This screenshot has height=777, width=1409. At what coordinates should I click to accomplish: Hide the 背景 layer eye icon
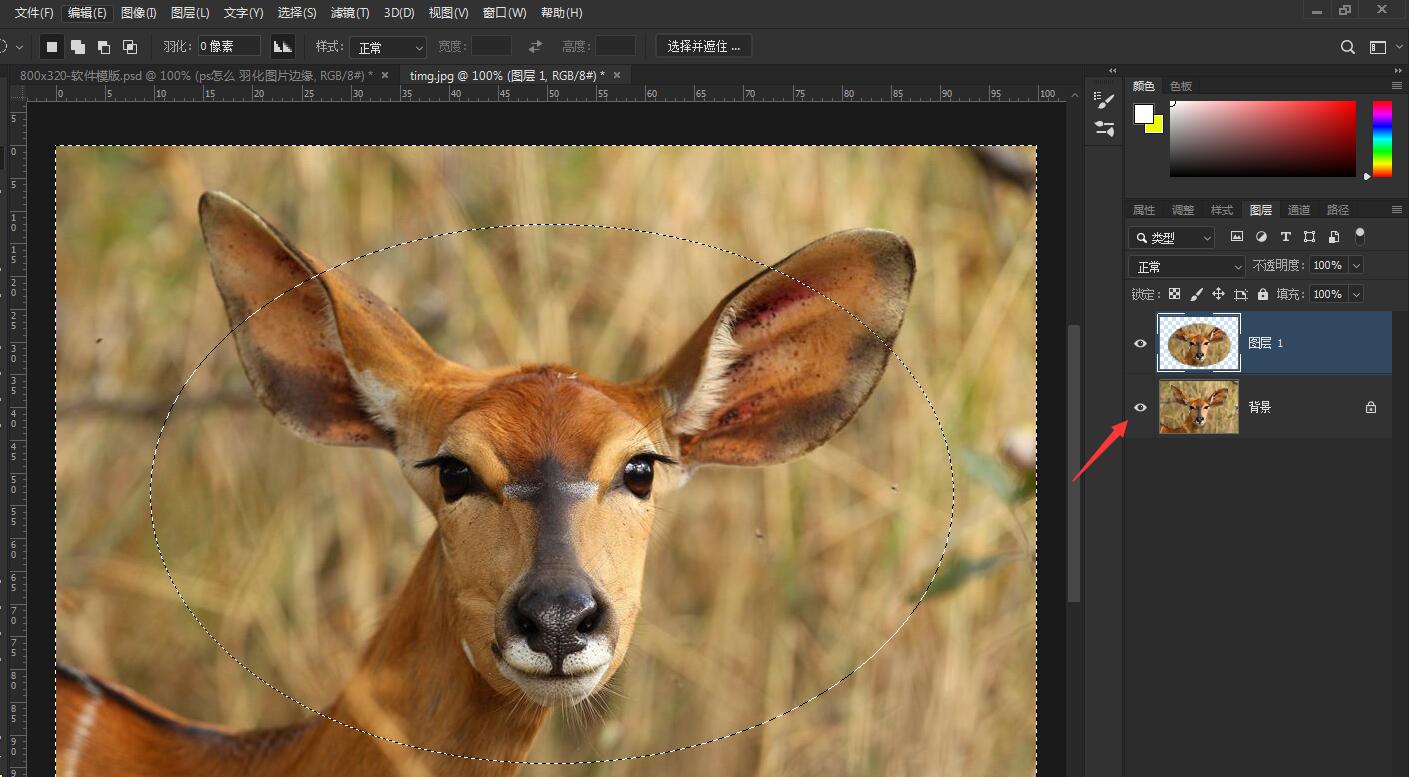(x=1140, y=407)
